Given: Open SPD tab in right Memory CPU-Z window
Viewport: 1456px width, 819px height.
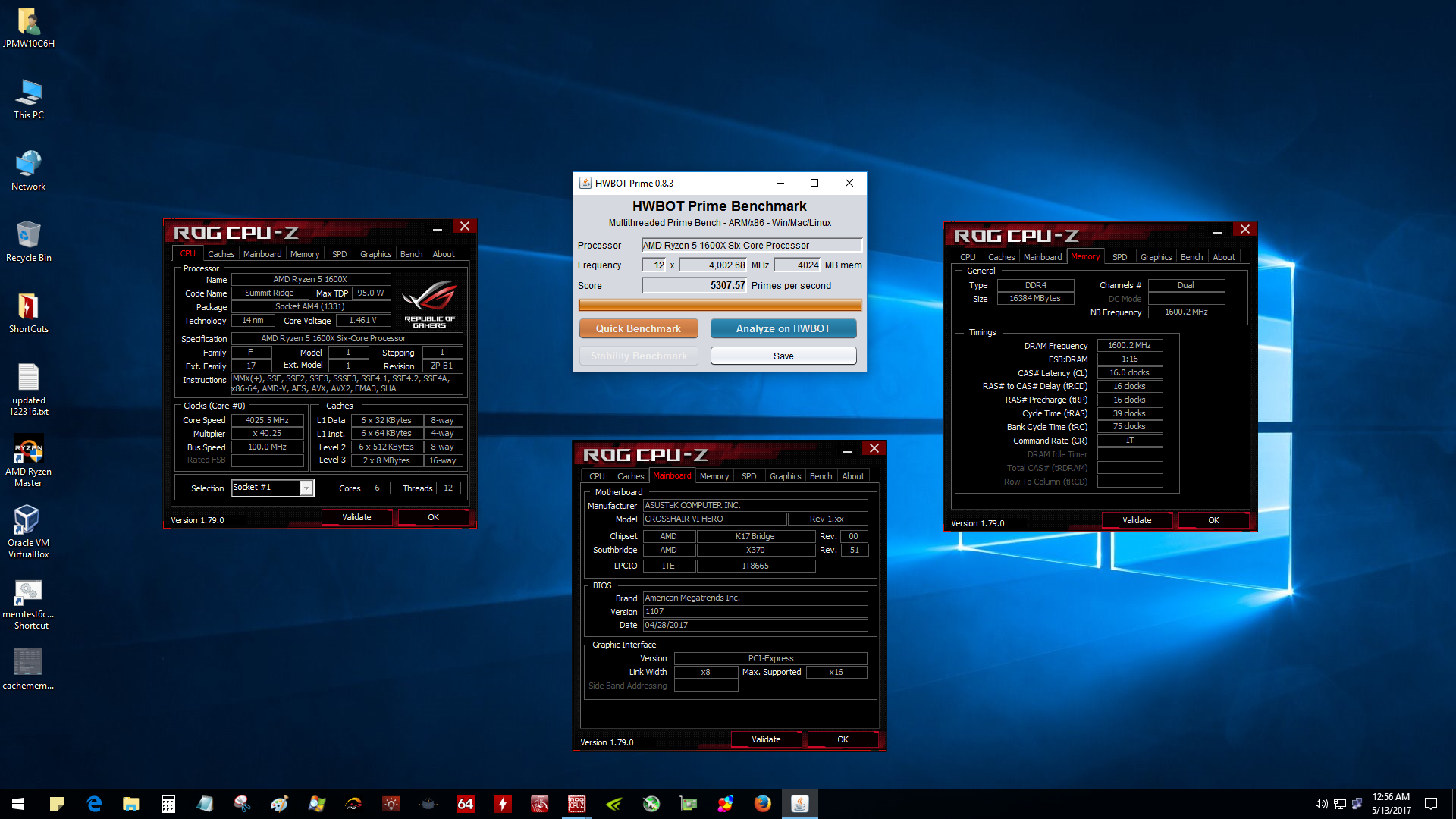Looking at the screenshot, I should point(1120,257).
